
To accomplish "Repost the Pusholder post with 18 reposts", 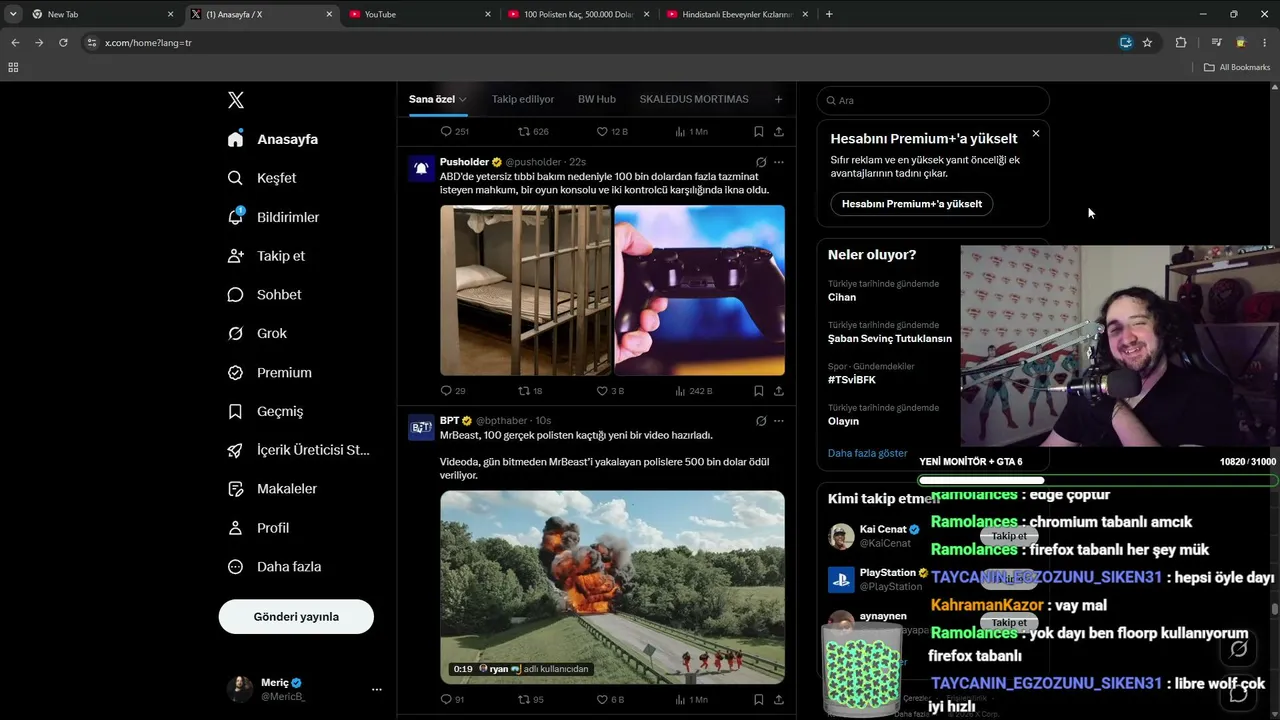I will 530,391.
